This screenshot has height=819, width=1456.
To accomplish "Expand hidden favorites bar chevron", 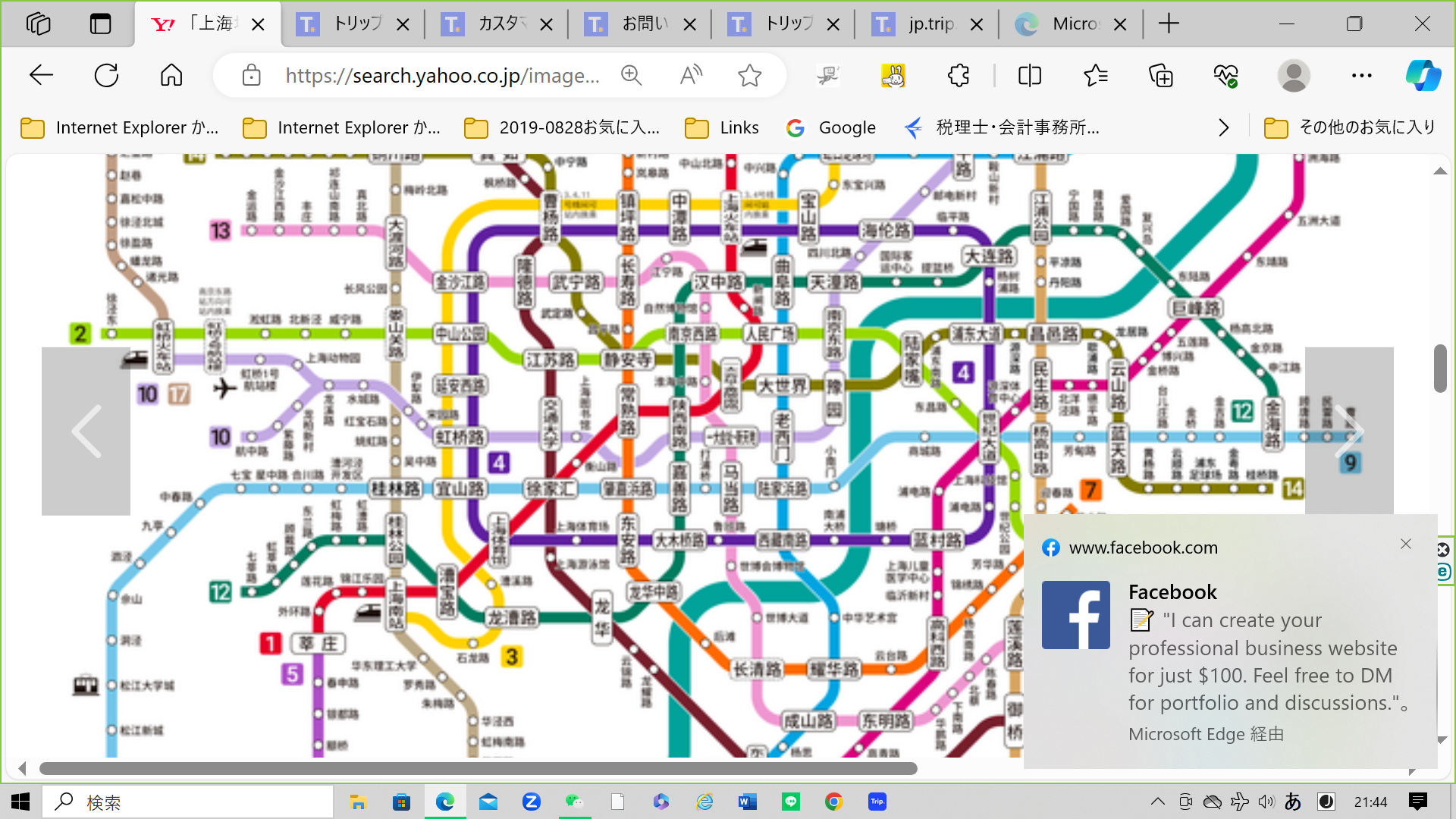I will (1223, 127).
